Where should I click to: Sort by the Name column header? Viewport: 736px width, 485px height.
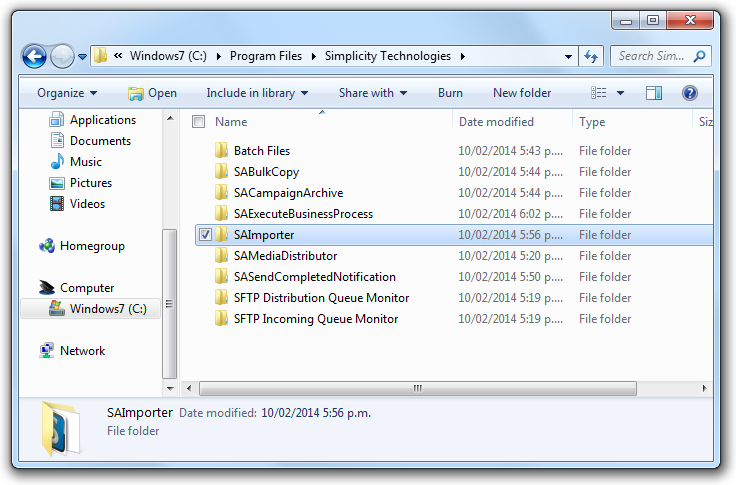(x=231, y=122)
